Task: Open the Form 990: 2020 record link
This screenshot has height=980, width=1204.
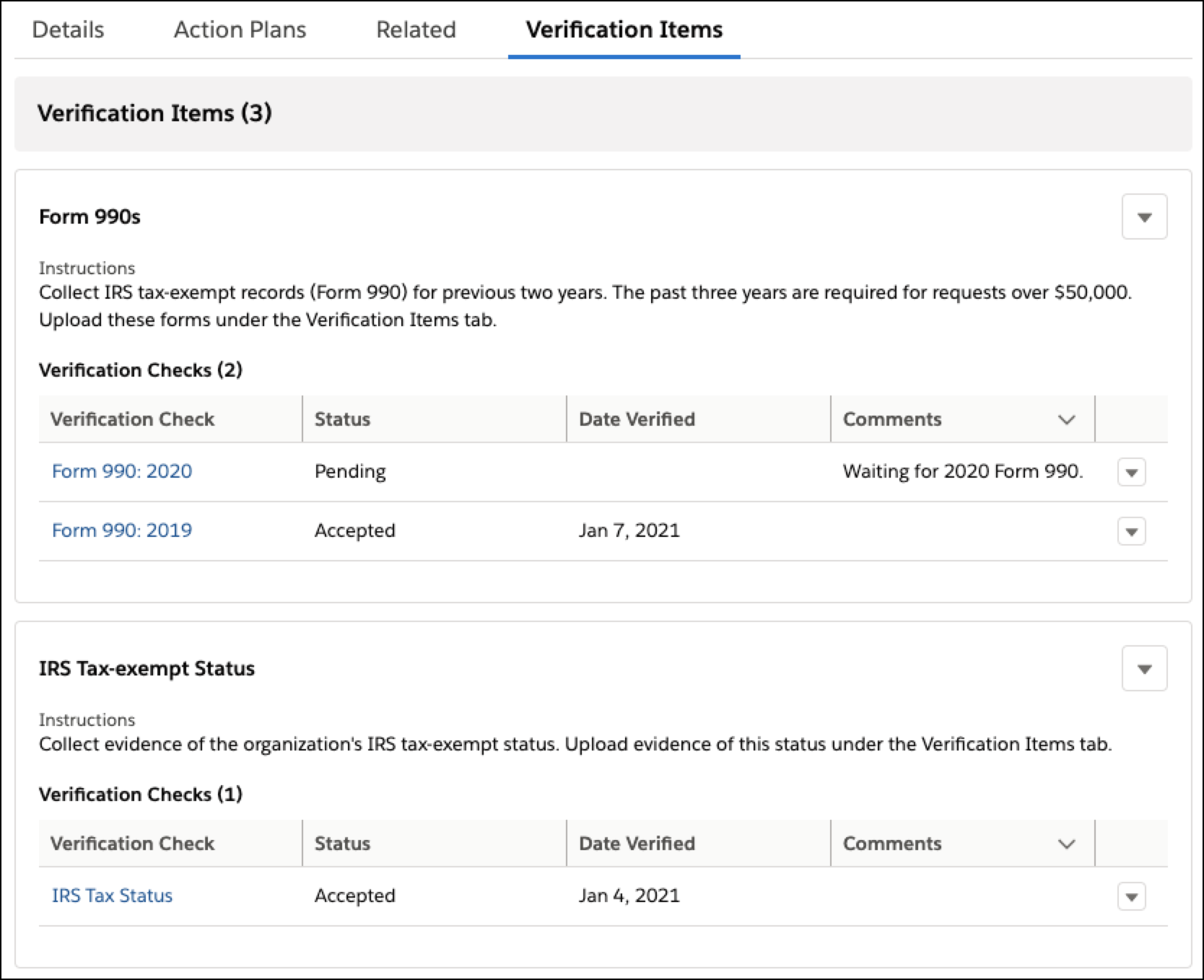Action: click(x=121, y=471)
